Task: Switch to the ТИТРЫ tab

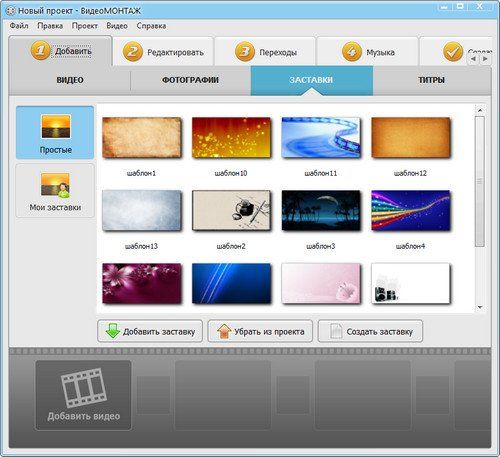Action: (432, 80)
